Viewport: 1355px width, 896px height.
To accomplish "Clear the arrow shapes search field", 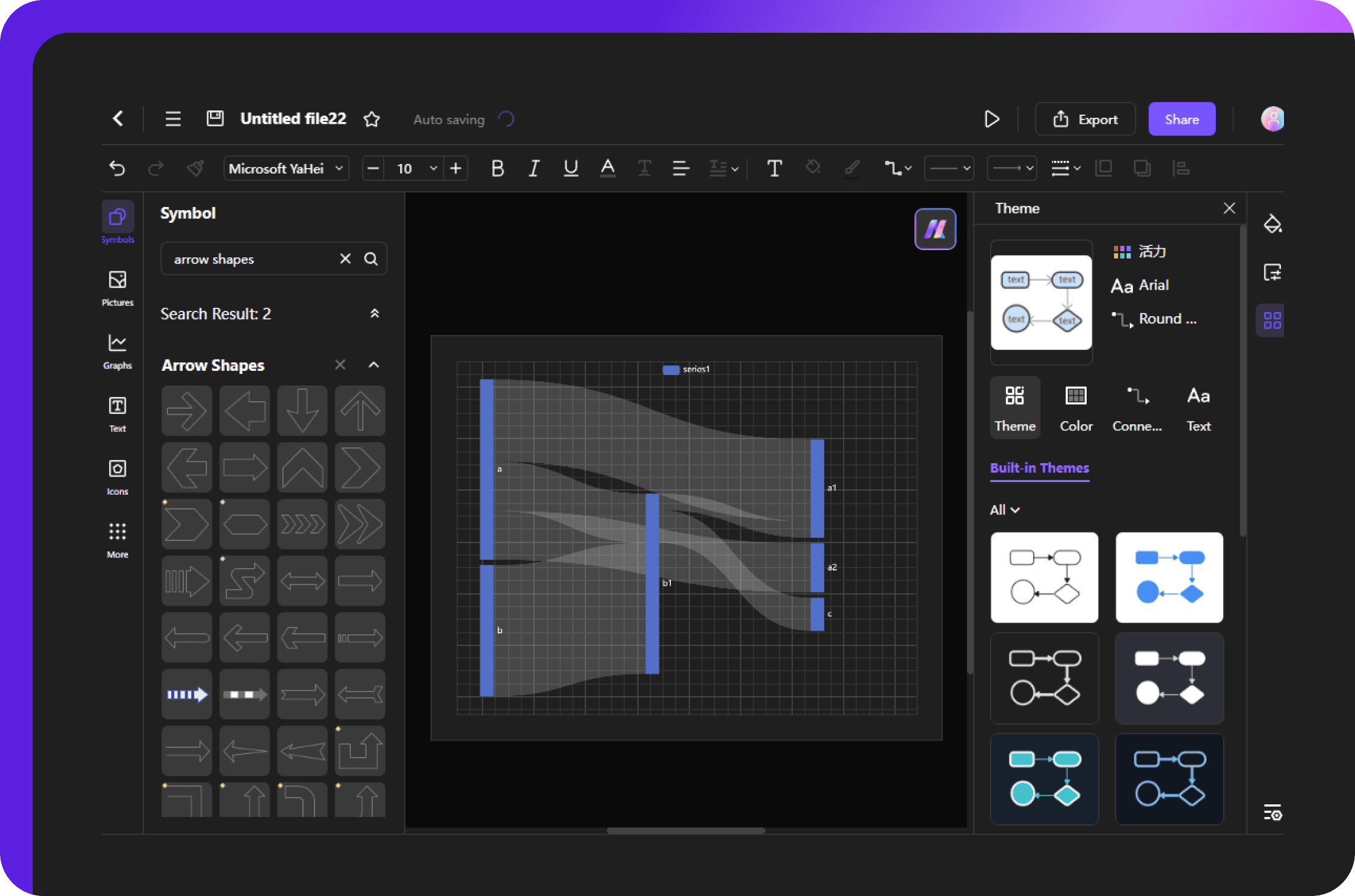I will 345,259.
